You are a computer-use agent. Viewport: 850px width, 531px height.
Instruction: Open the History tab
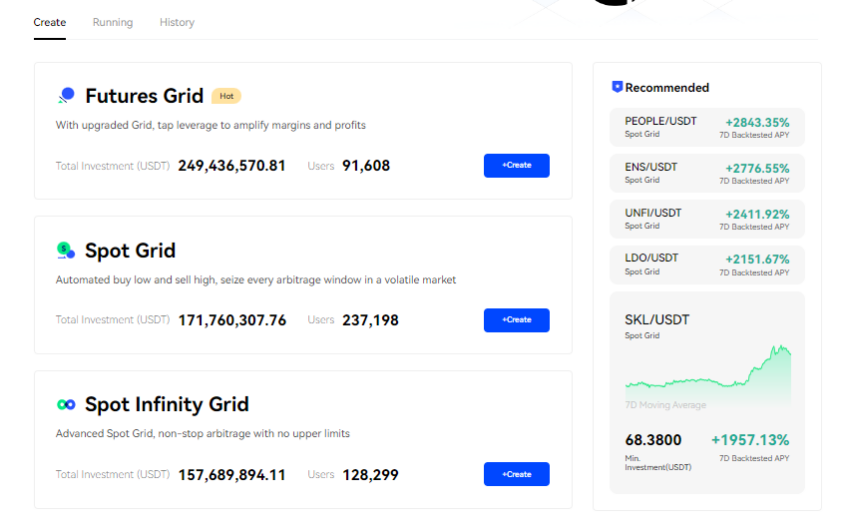(x=177, y=22)
